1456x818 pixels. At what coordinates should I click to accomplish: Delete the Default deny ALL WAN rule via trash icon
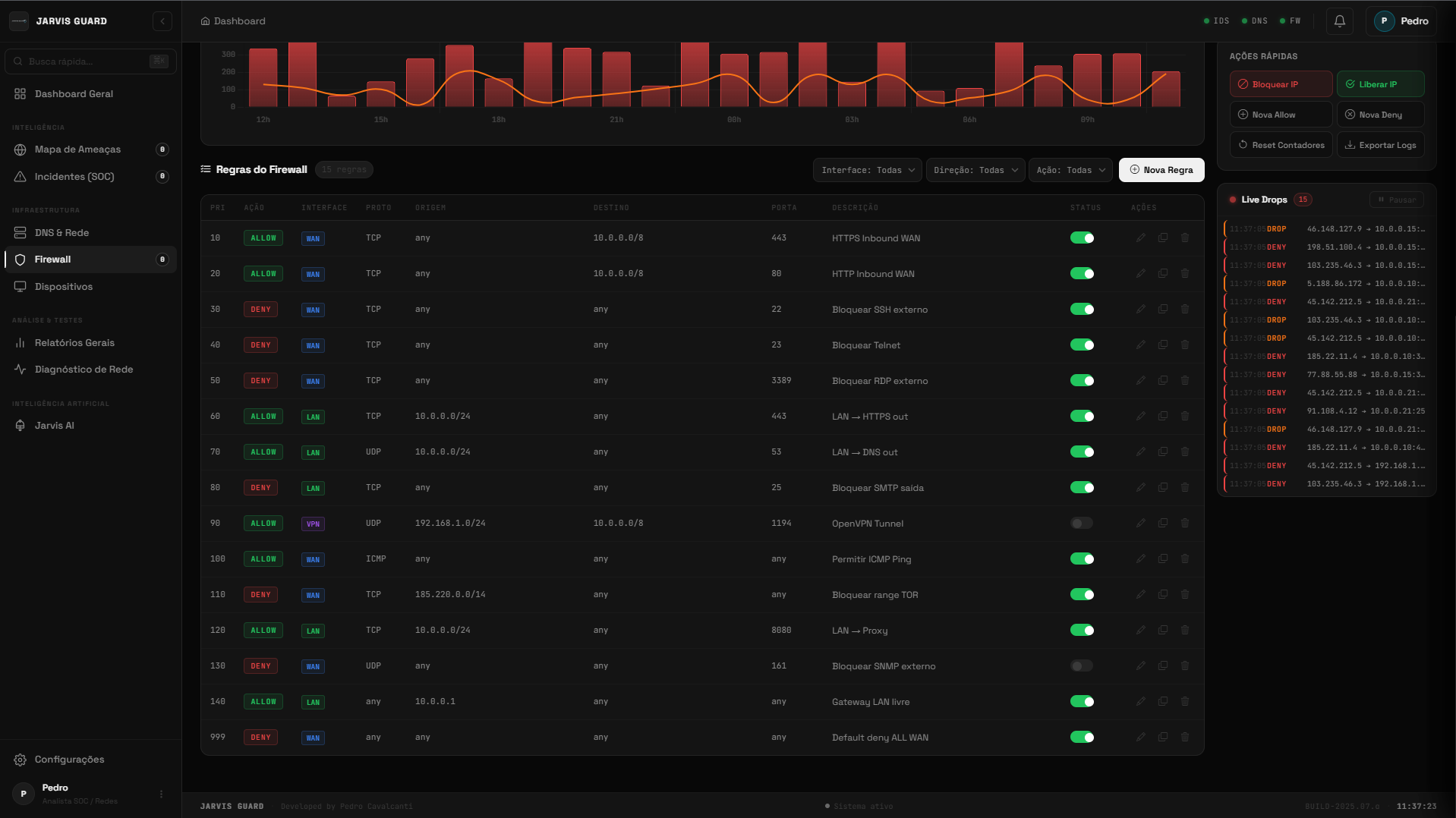1184,737
